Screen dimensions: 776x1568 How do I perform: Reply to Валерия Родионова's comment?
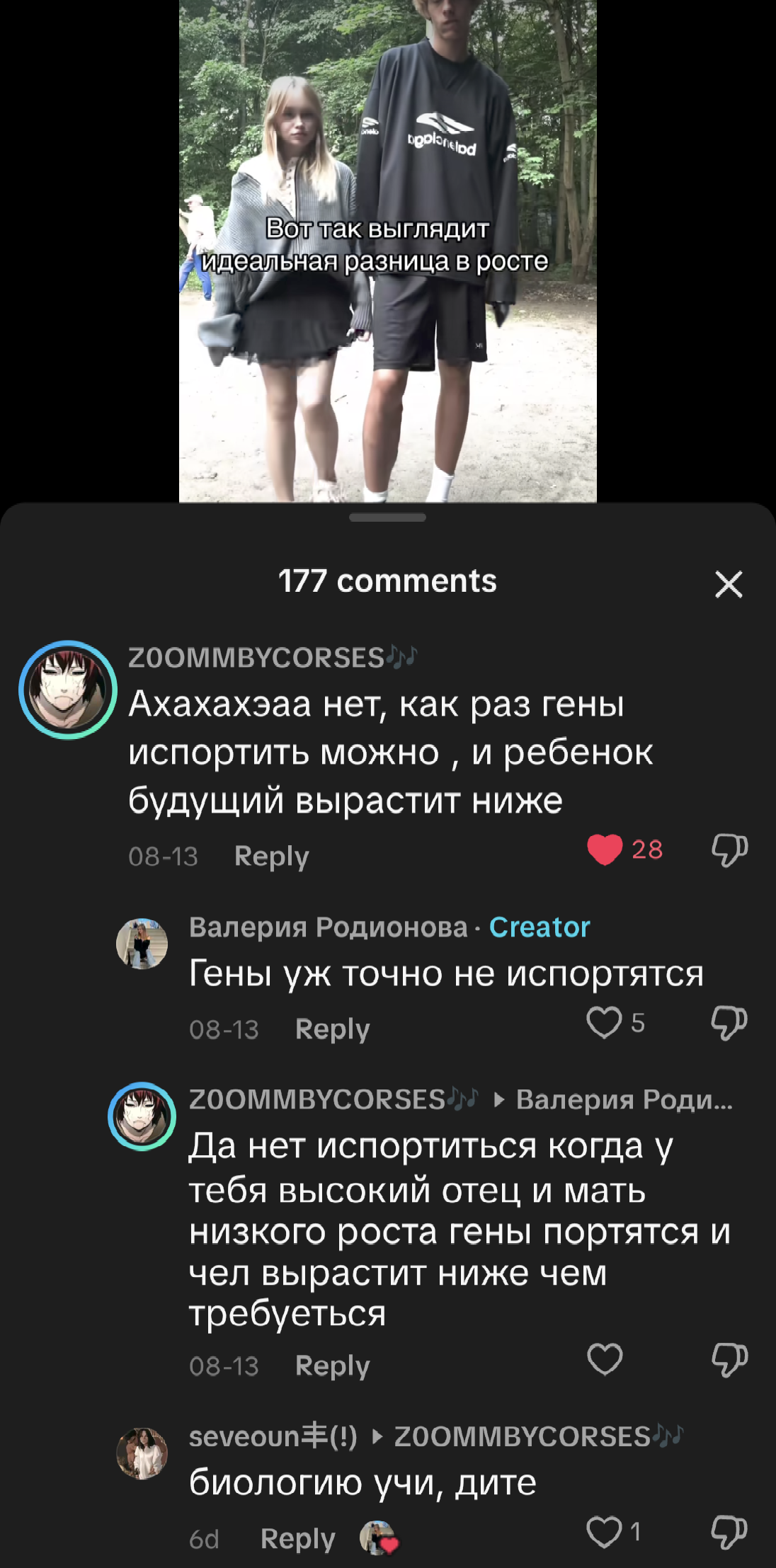pos(333,1029)
